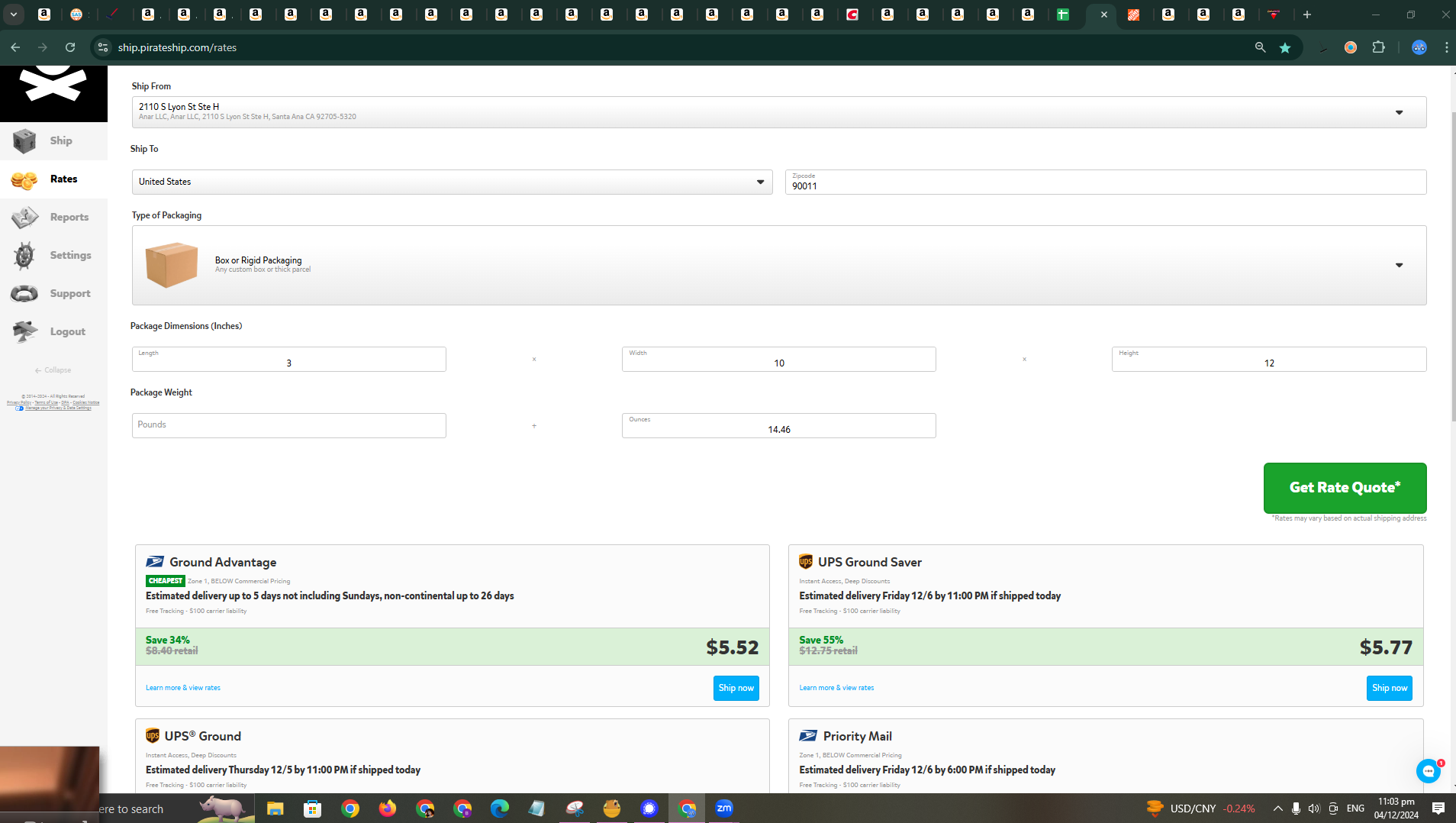Switch to the Home Depot orange tab
Screen dimensions: 1456x823
coord(1133,15)
